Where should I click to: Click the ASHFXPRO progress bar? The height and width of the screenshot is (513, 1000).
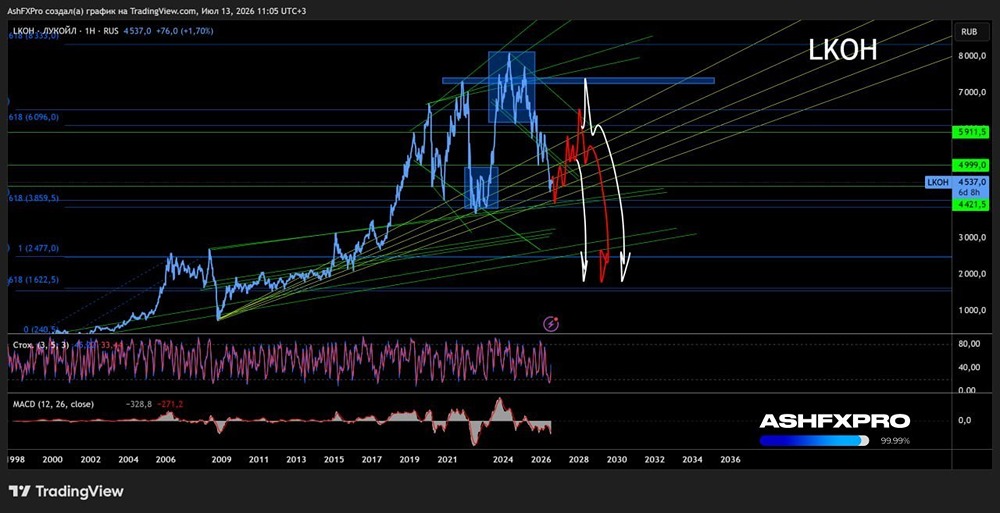coord(814,440)
